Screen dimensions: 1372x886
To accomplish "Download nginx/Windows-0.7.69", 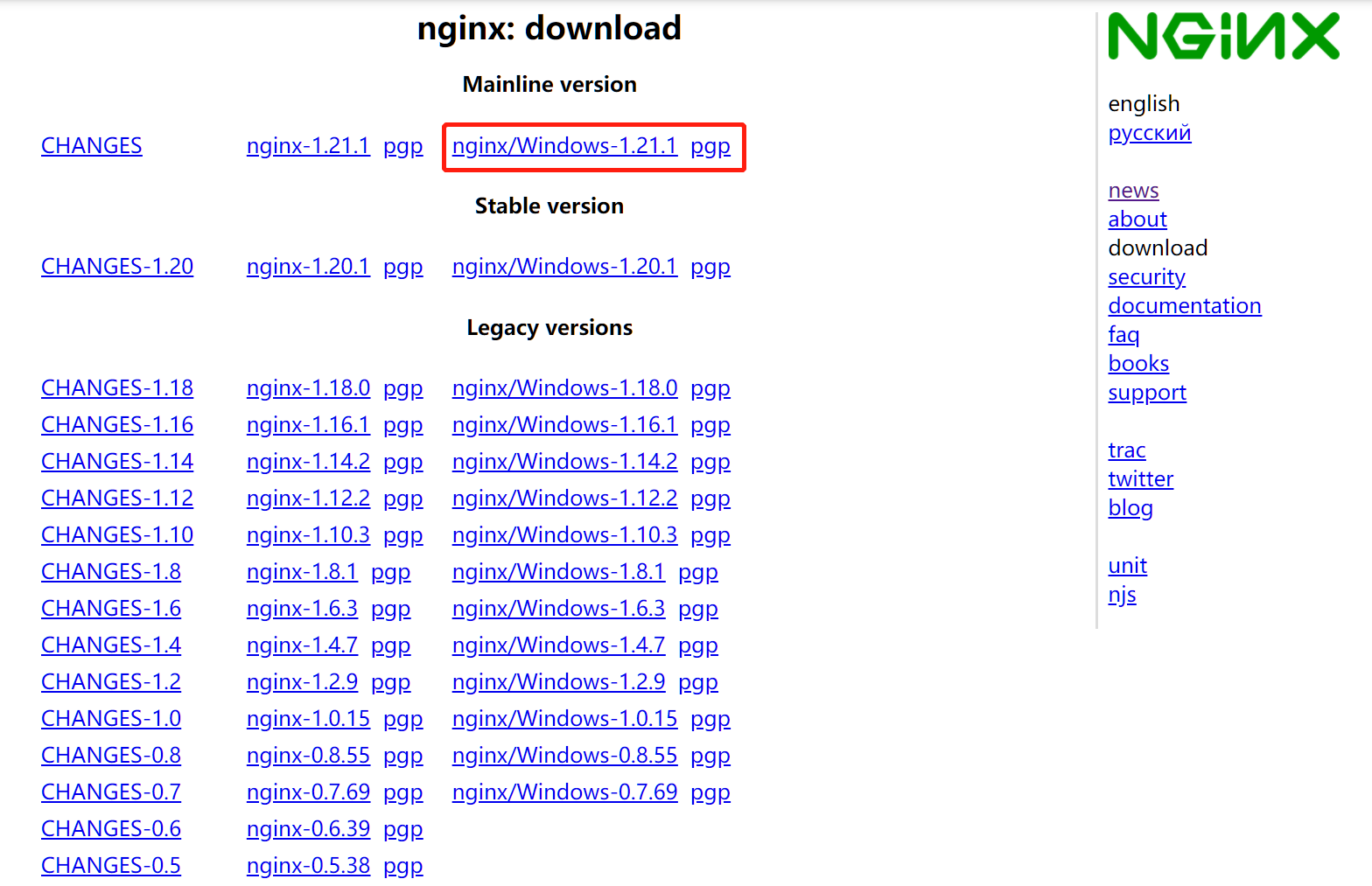I will coord(564,792).
